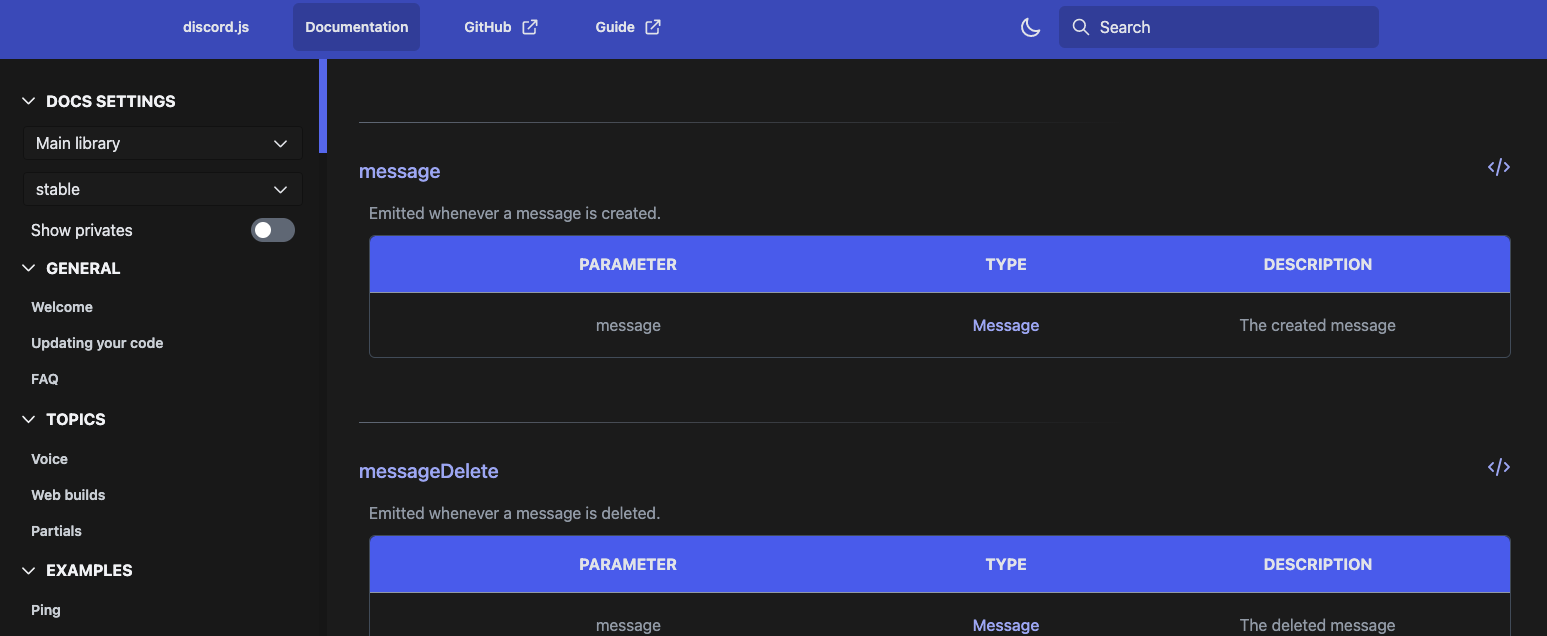The height and width of the screenshot is (636, 1547).
Task: Go home via the discord.js logo
Action: click(215, 27)
